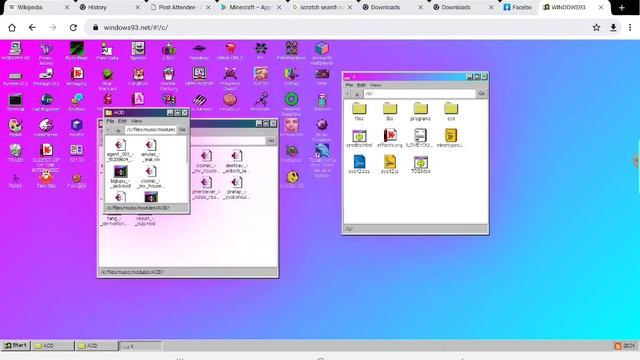This screenshot has width=640, height=360.
Task: Open the Corglitch corgi icon
Action: tap(138, 77)
